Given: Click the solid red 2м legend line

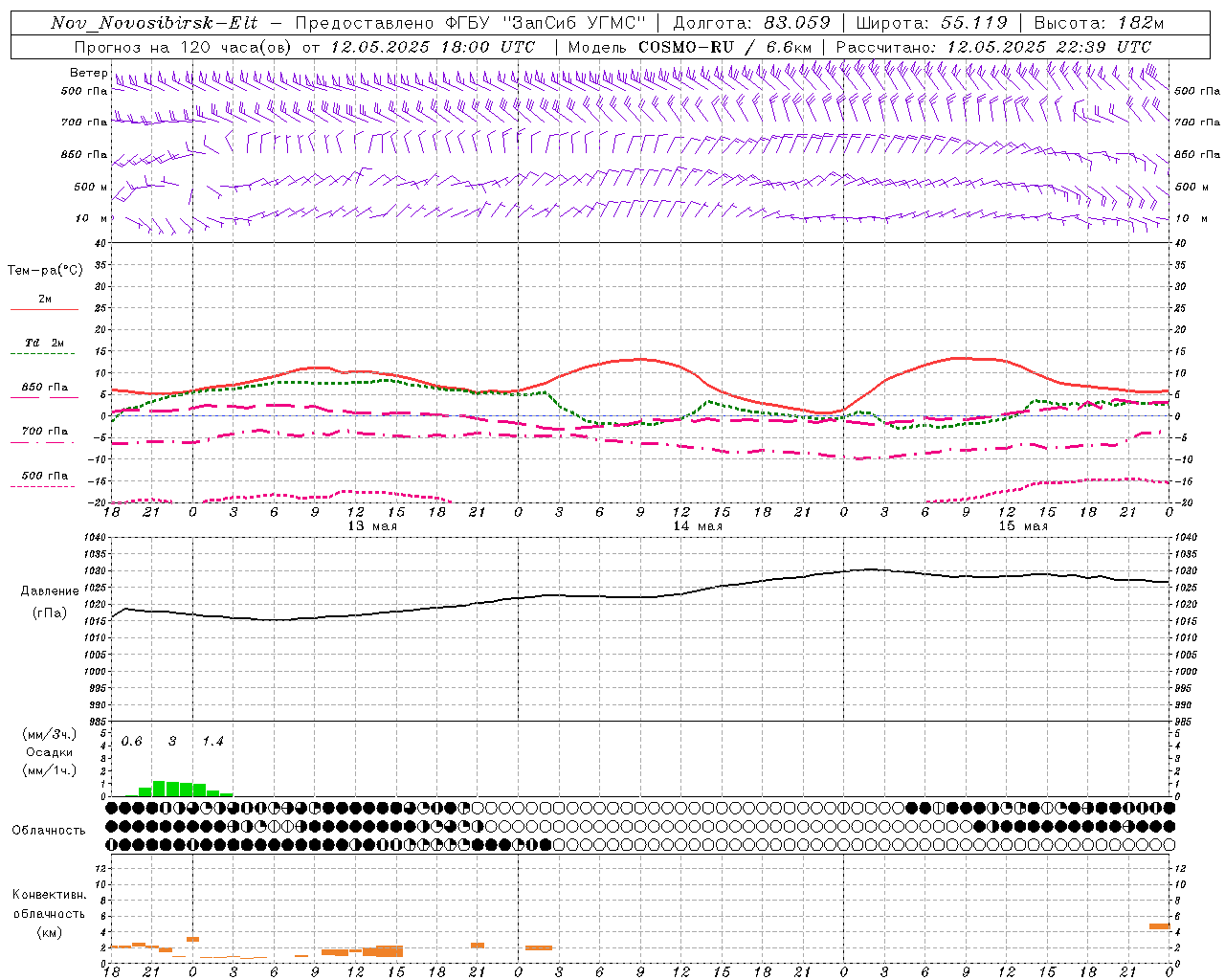Looking at the screenshot, I should tap(44, 309).
